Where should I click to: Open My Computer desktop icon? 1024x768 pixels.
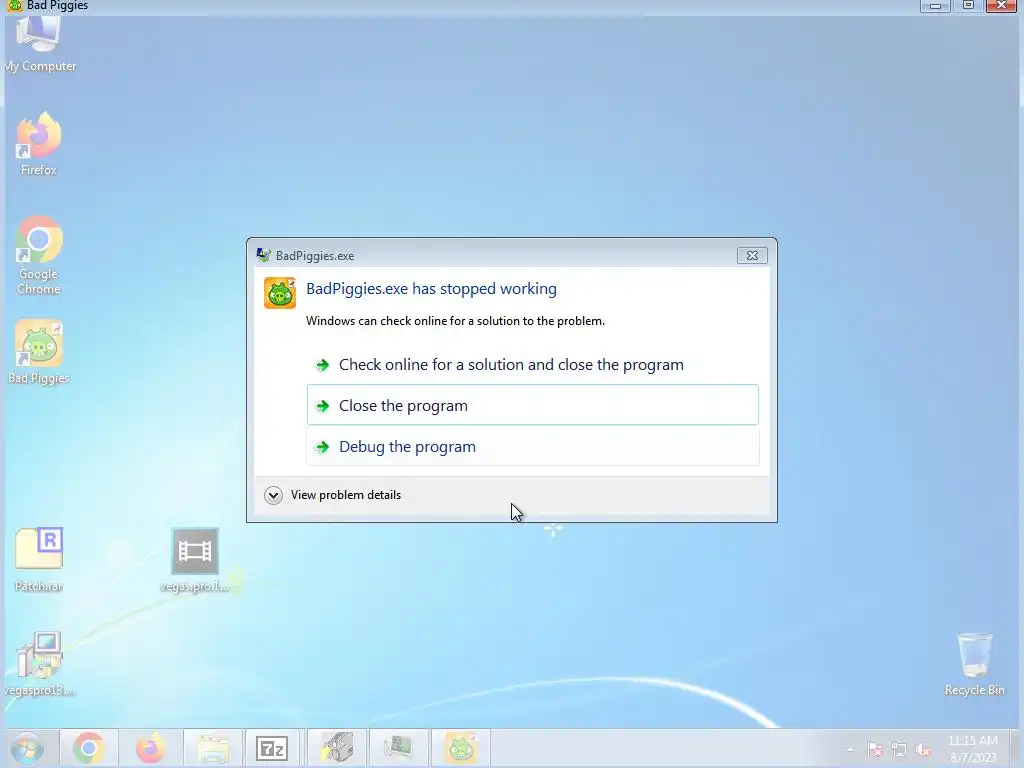(x=39, y=44)
